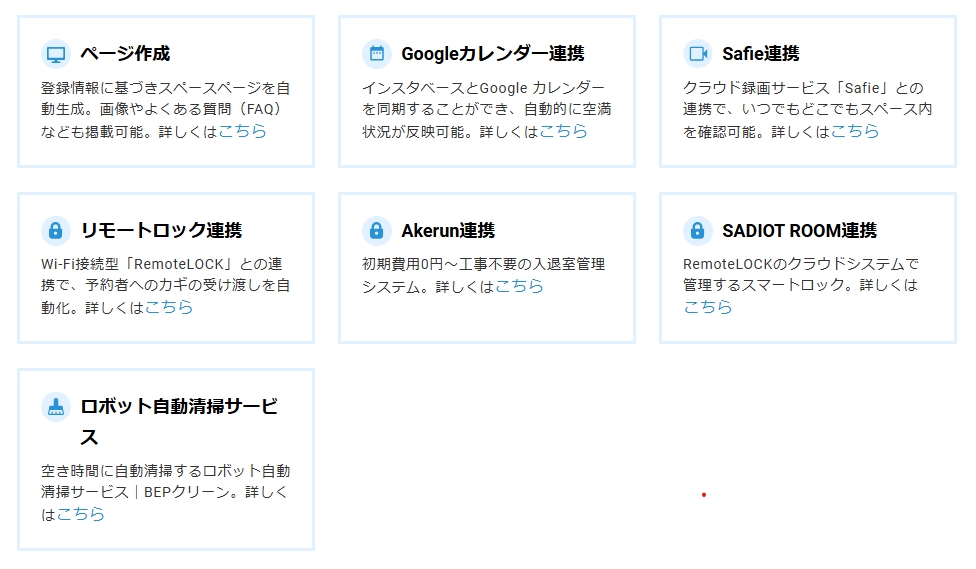Click the monitor icon beside ページ作成

(x=56, y=54)
